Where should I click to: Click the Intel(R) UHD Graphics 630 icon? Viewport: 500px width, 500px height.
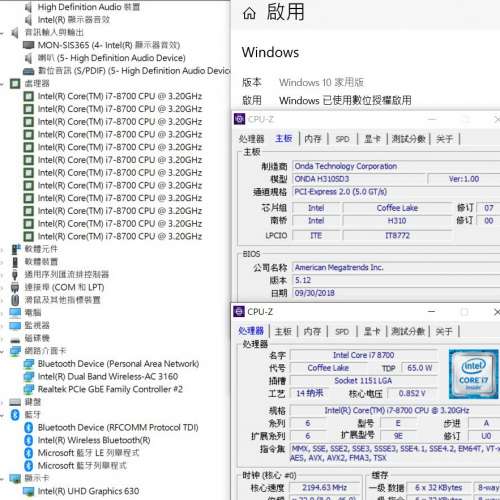(x=29, y=491)
